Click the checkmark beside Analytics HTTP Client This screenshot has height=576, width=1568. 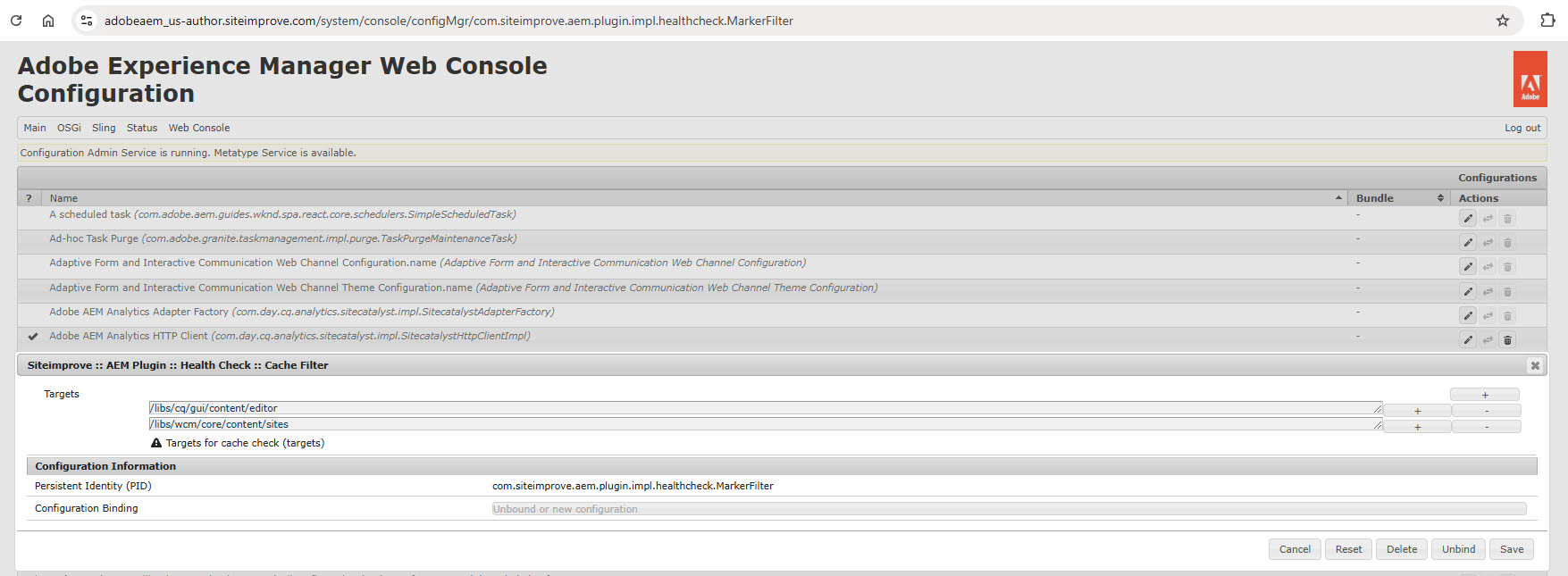point(33,337)
